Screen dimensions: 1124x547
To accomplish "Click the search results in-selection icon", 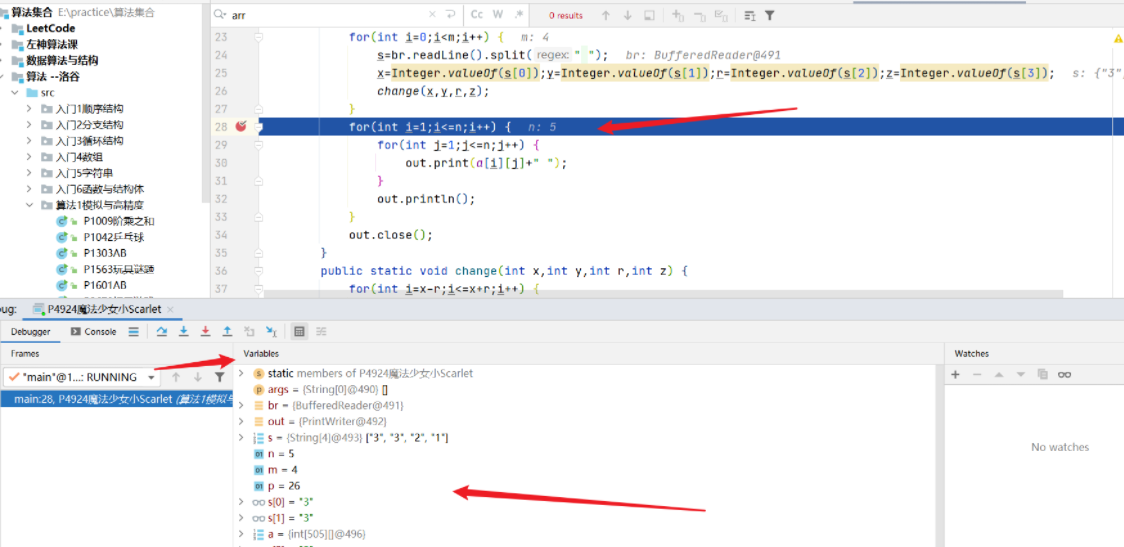I will pos(649,14).
